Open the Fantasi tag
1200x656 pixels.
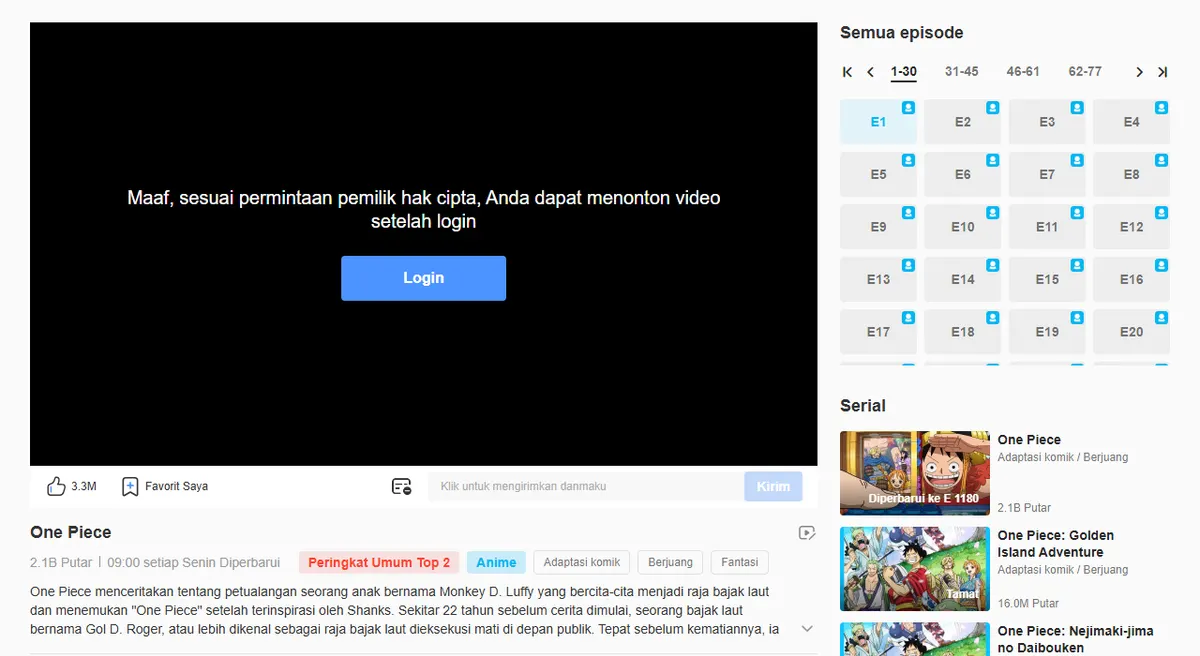pos(740,562)
